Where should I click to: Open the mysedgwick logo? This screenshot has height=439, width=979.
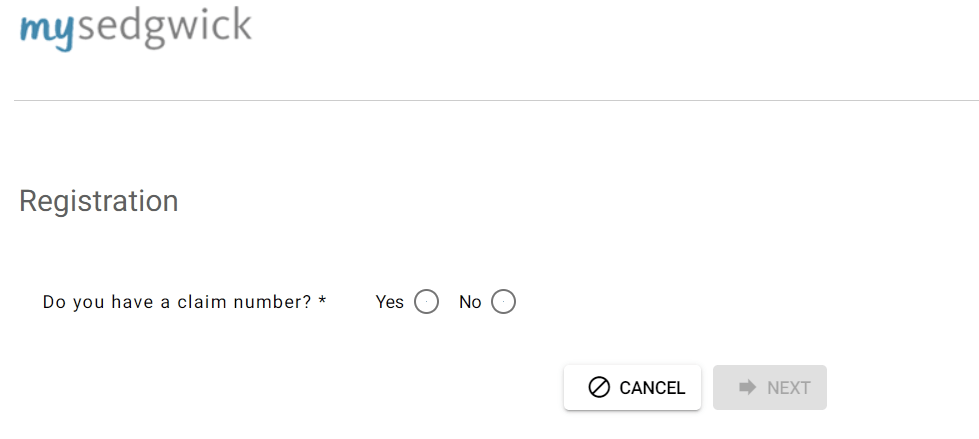pos(135,29)
